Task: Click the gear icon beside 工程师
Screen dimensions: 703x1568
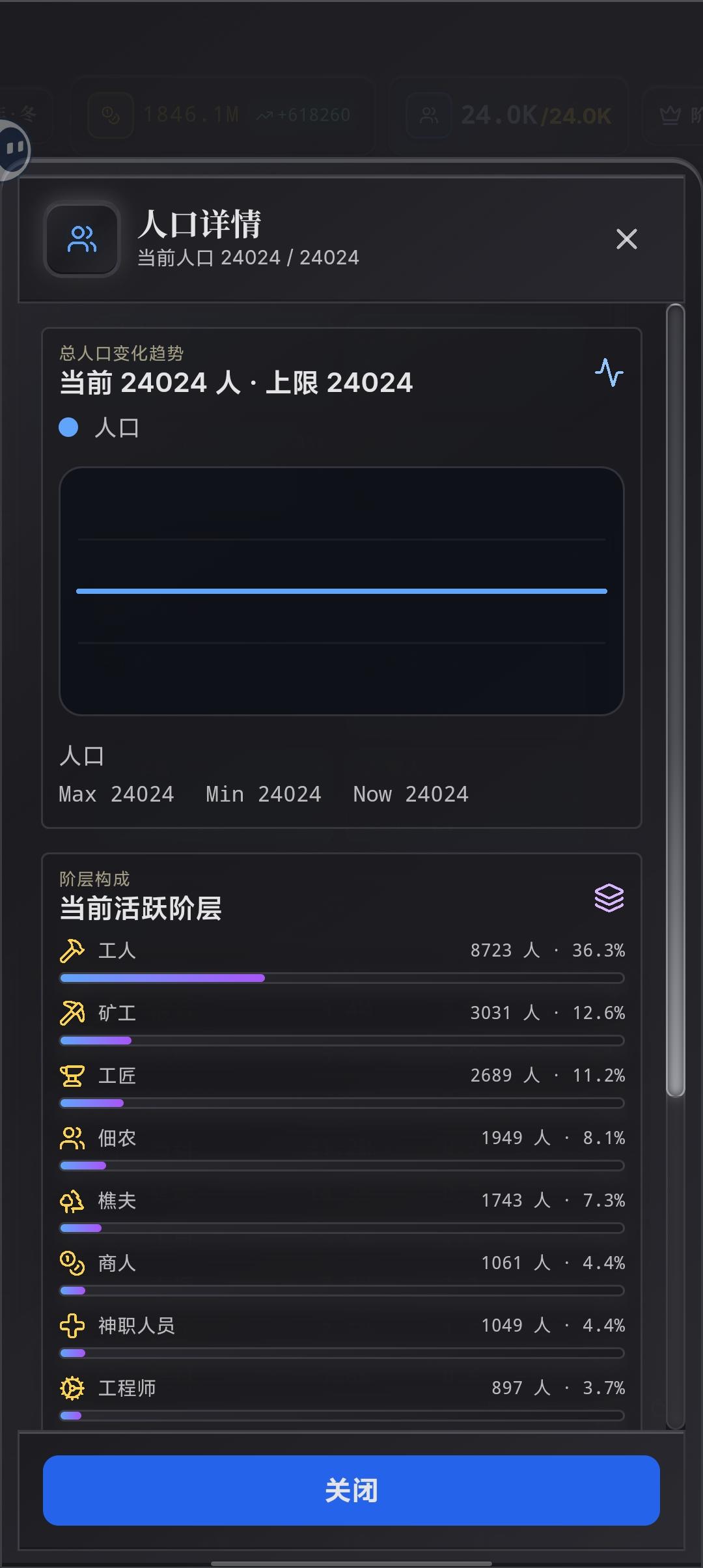Action: [72, 1388]
